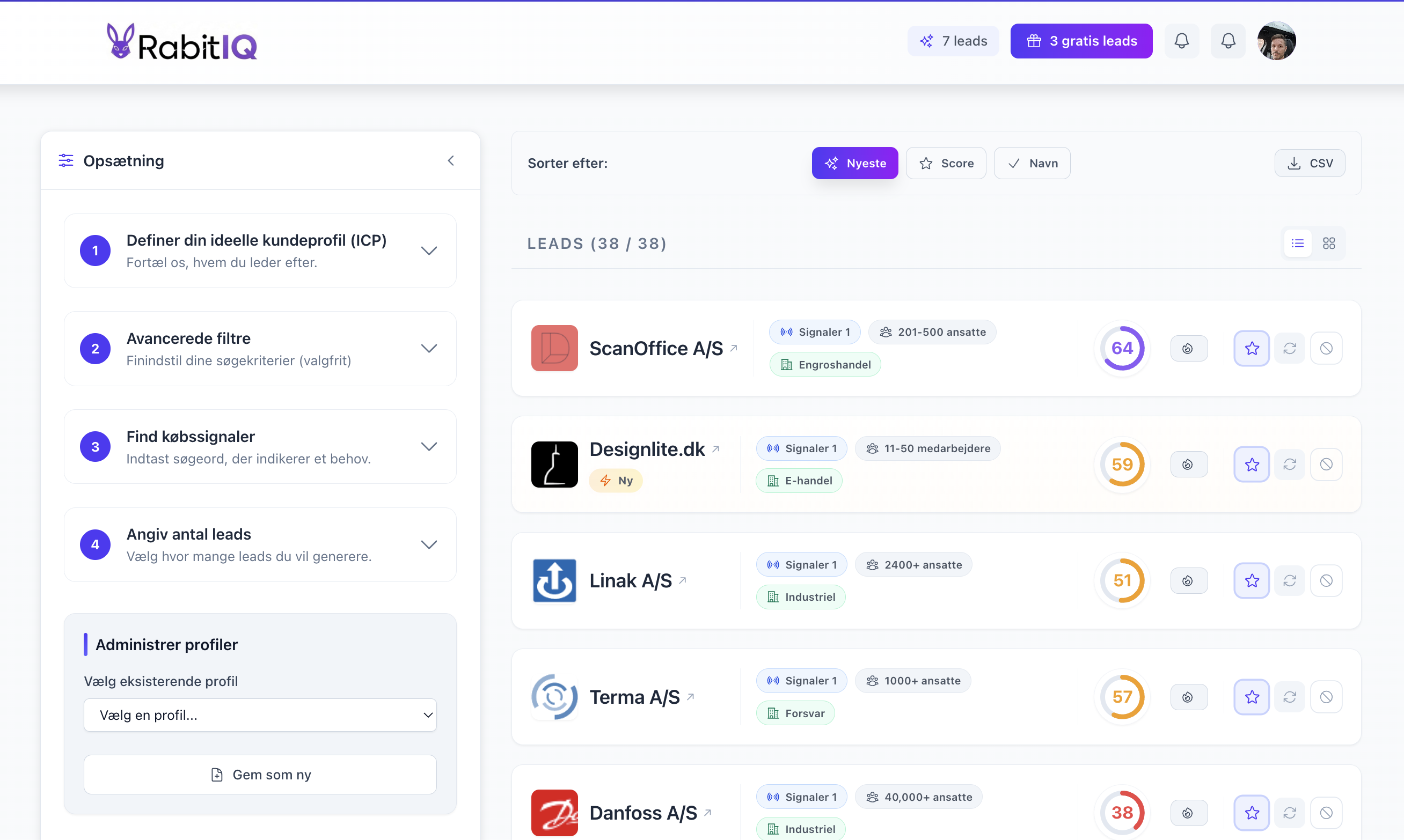Block the Linak A/S lead
This screenshot has width=1404, height=840.
(1326, 580)
